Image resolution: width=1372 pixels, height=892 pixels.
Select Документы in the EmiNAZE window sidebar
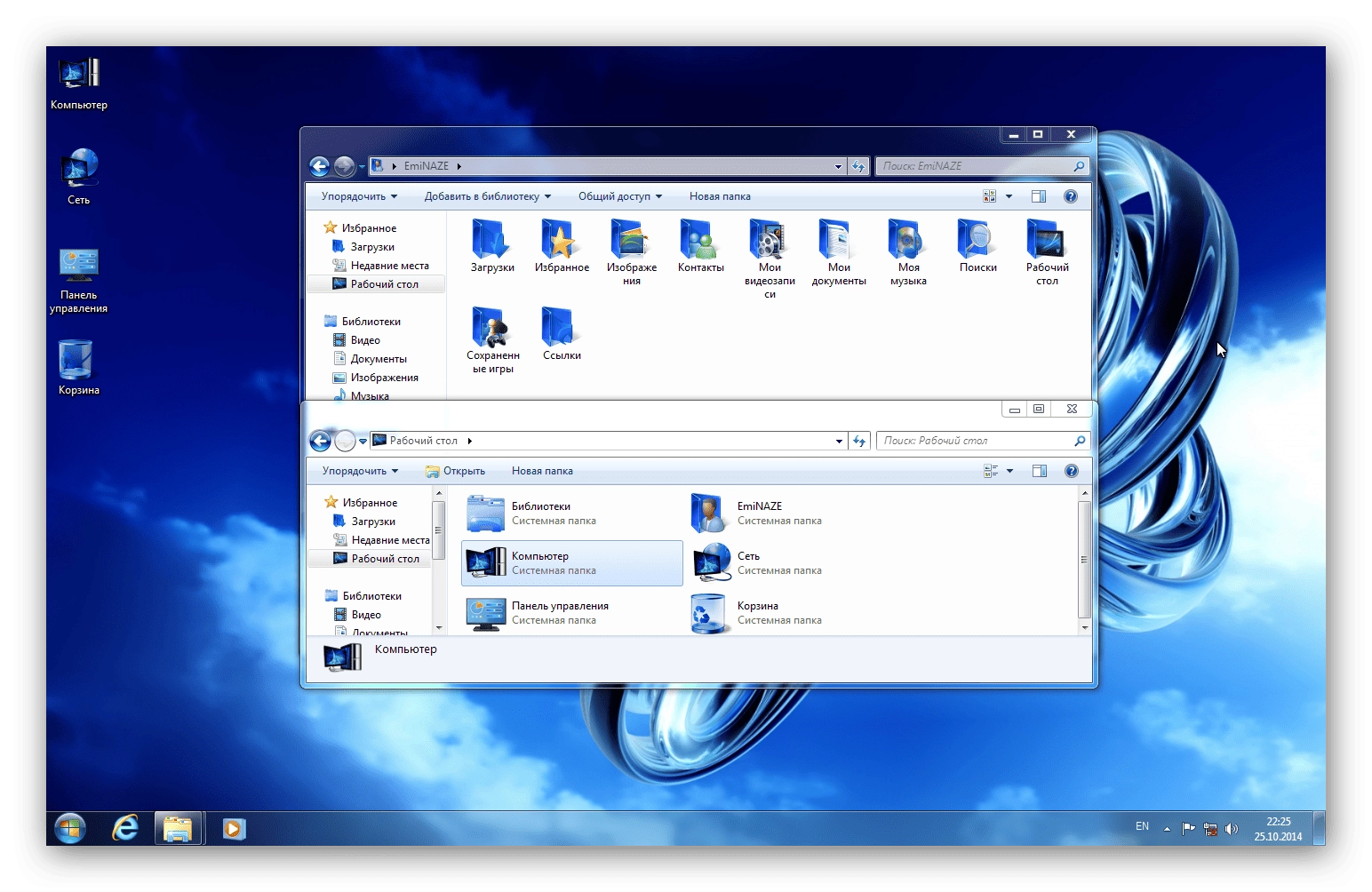(x=370, y=359)
